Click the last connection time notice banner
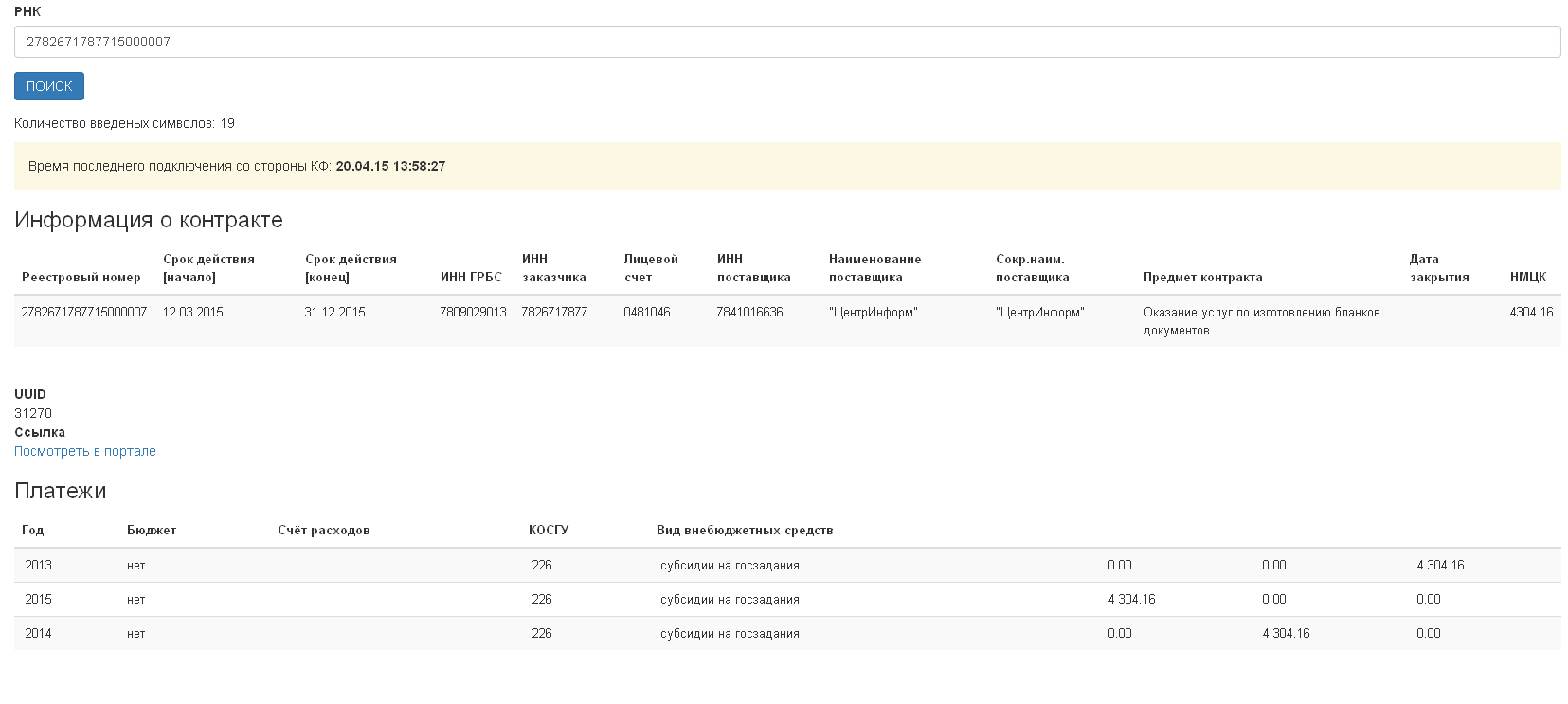The height and width of the screenshot is (704, 1568). click(786, 166)
